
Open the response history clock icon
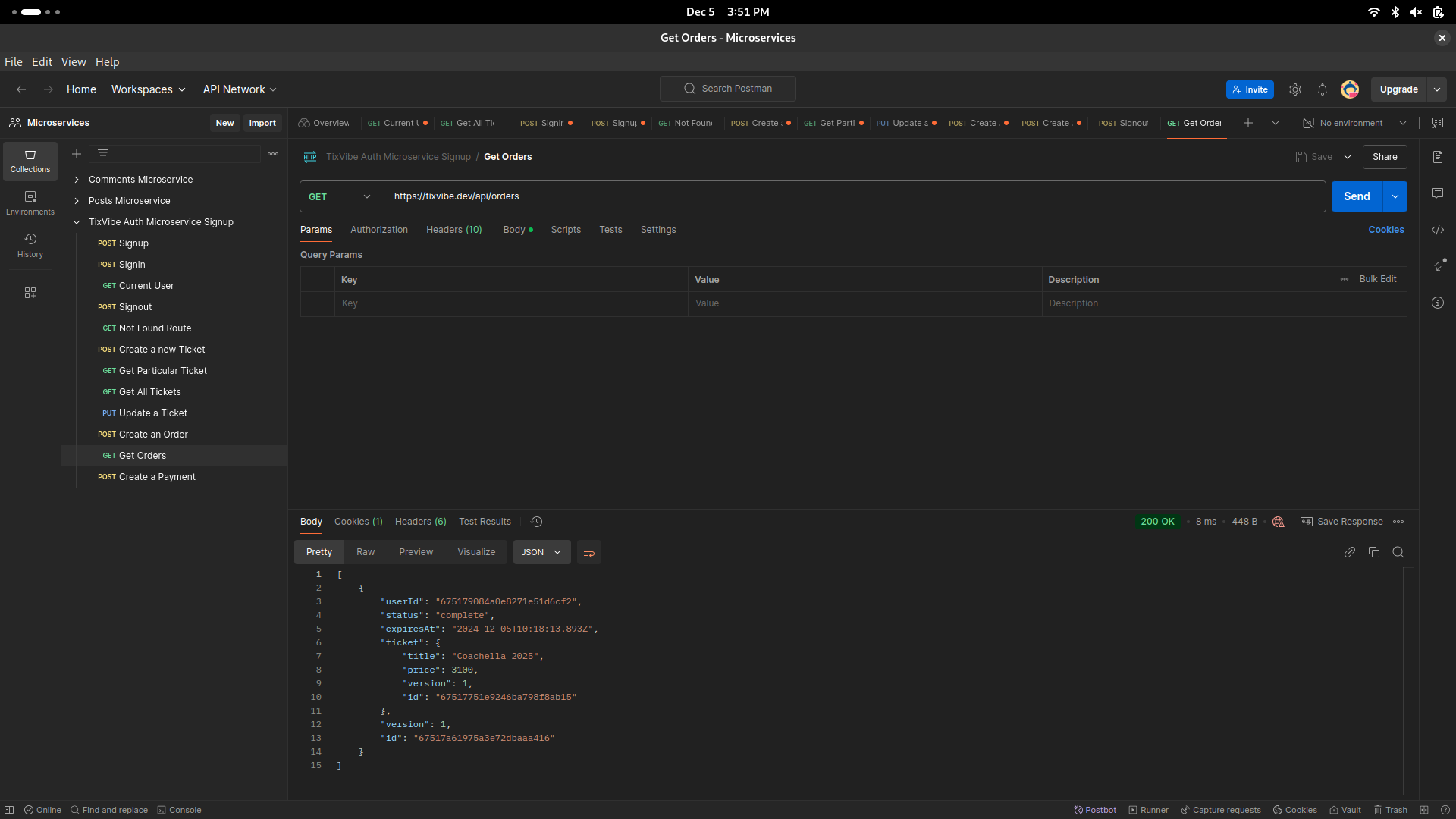(536, 522)
